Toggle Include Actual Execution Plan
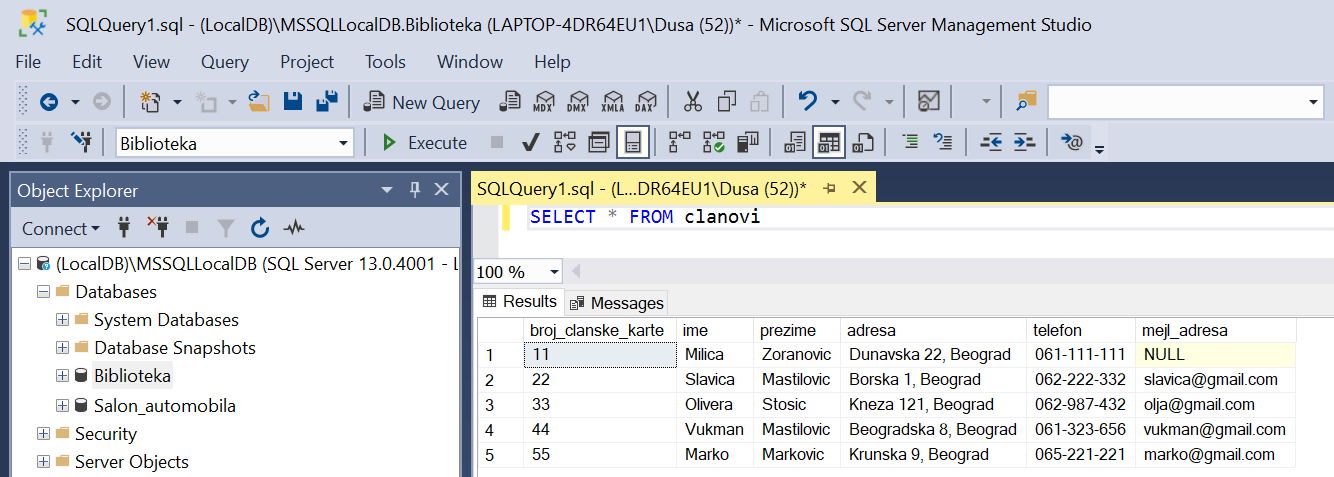Screen dimensions: 1334x477 point(680,143)
